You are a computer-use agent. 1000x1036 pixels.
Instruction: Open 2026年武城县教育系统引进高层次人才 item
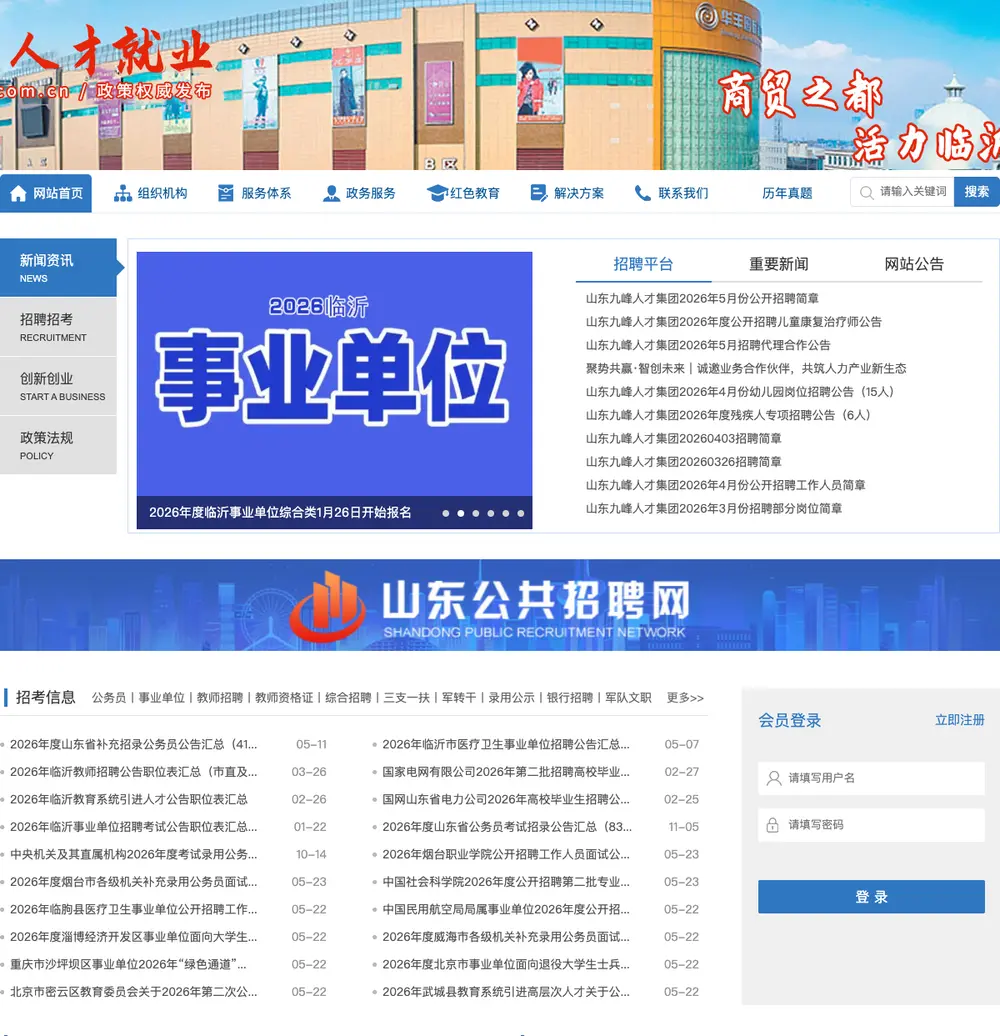coord(506,992)
